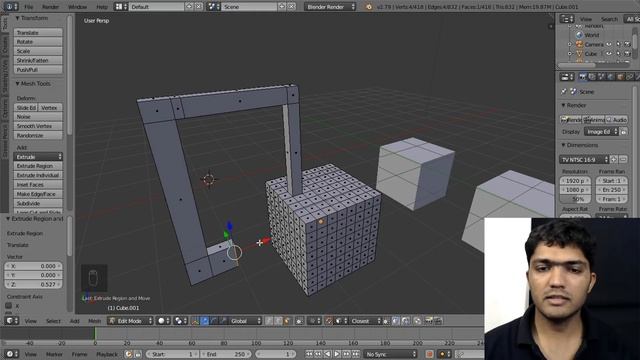Click the timeline End frame field
Viewport: 640px width, 360px height.
point(226,354)
